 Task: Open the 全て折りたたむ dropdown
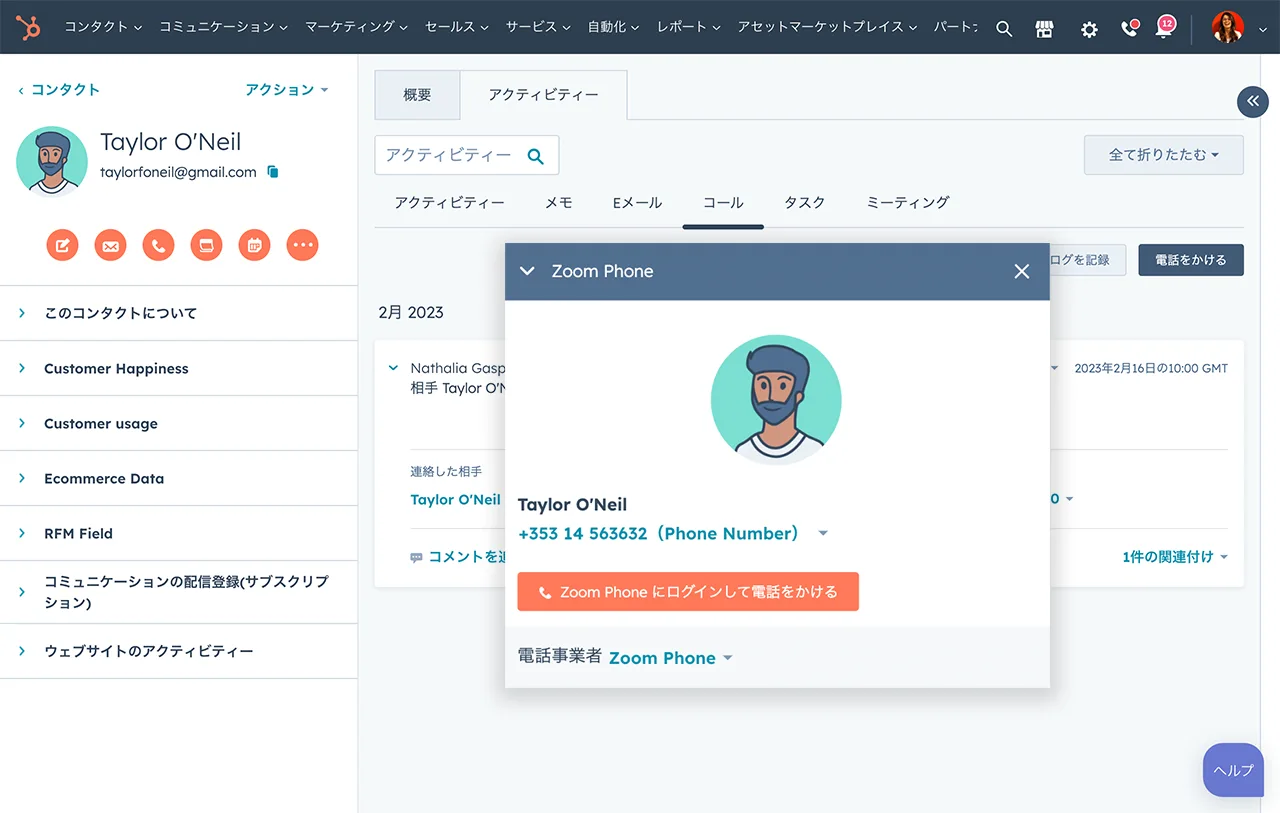pos(1164,155)
